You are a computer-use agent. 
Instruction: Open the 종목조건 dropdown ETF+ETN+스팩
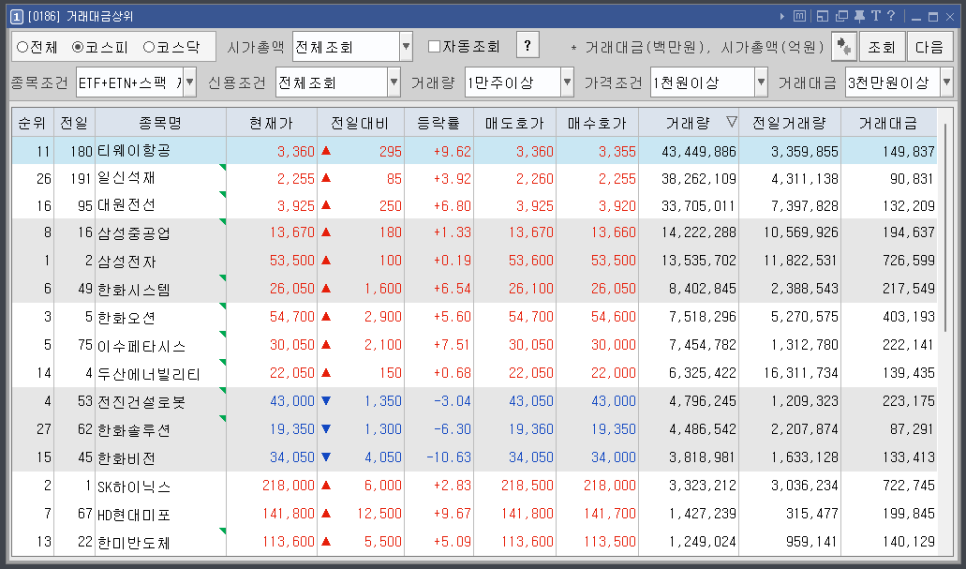(137, 83)
